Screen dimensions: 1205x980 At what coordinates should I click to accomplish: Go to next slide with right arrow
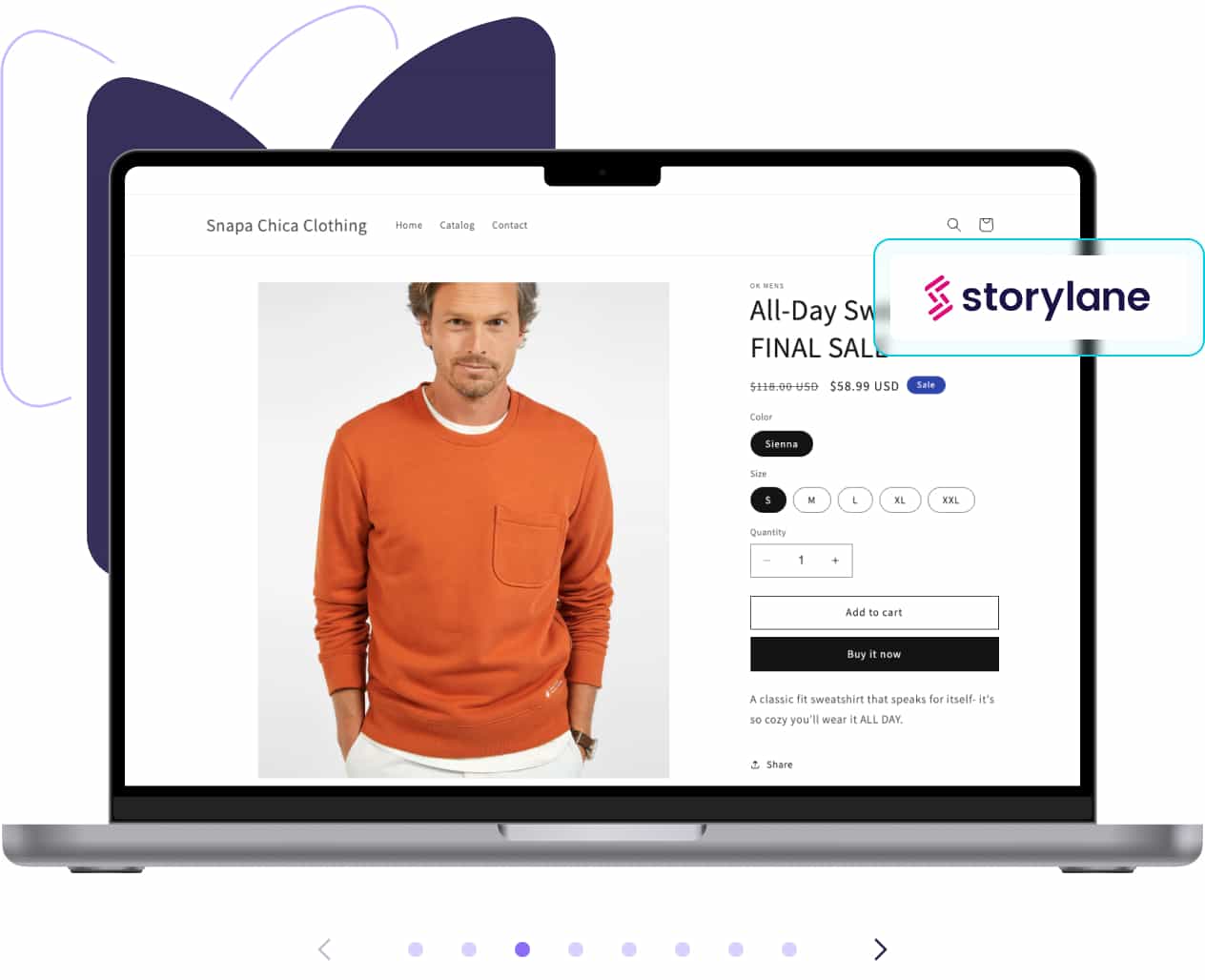click(880, 949)
